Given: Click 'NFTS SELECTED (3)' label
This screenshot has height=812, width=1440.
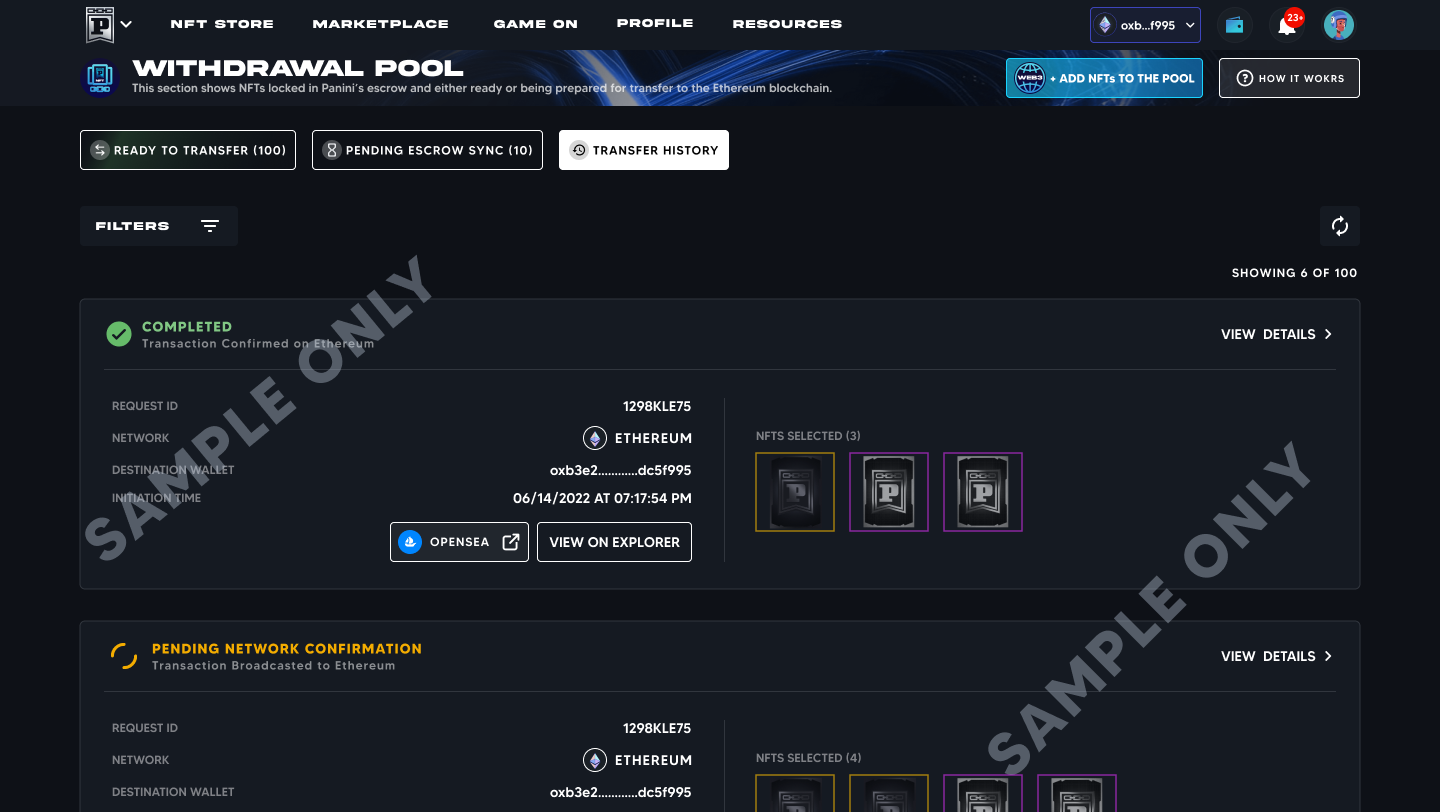Looking at the screenshot, I should [808, 436].
